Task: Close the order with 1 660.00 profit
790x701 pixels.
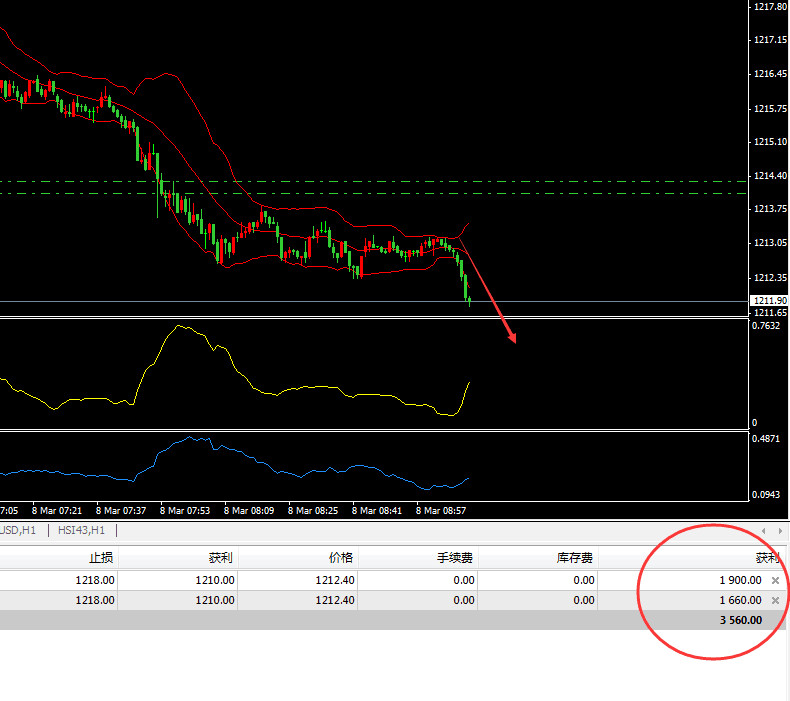Action: pyautogui.click(x=775, y=600)
